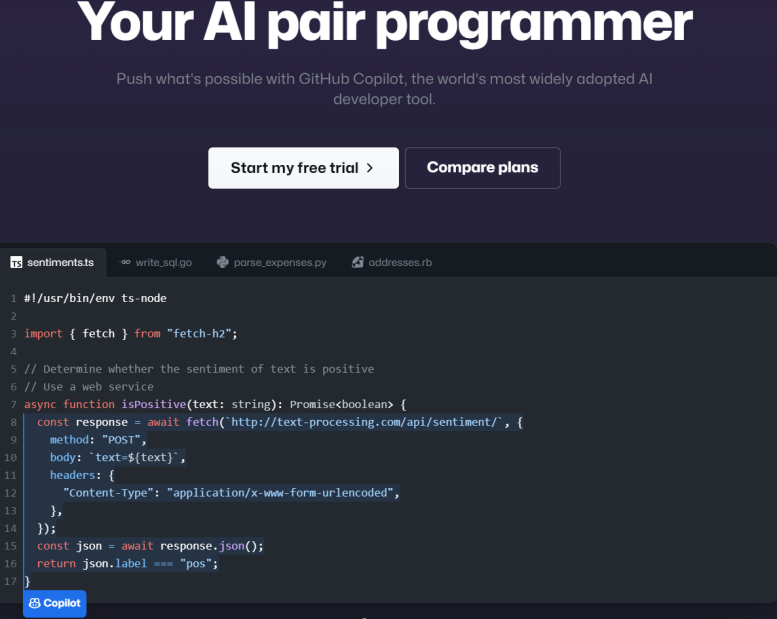
Task: Click the Copilot logo in the badge
Action: [x=35, y=603]
